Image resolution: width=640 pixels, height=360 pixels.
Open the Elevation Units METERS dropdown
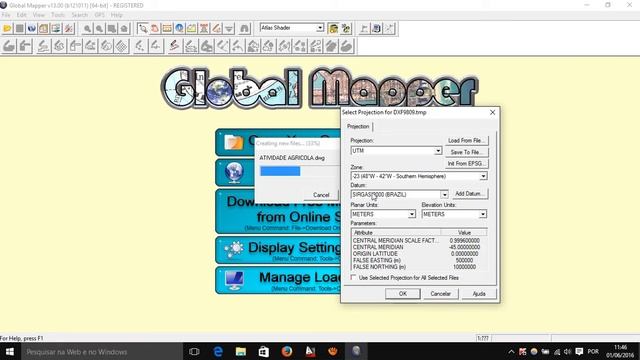click(483, 214)
